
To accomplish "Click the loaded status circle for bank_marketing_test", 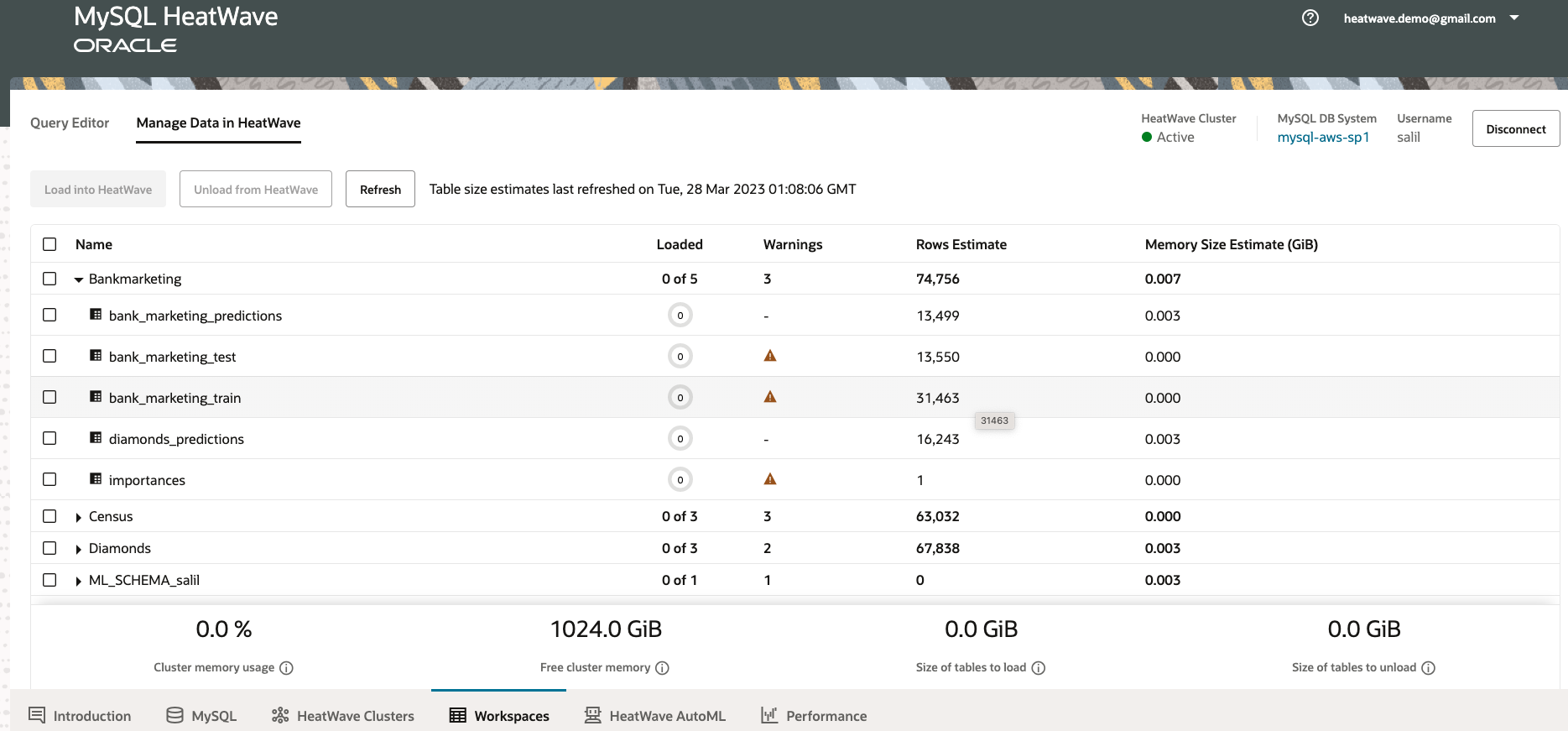I will pos(680,357).
